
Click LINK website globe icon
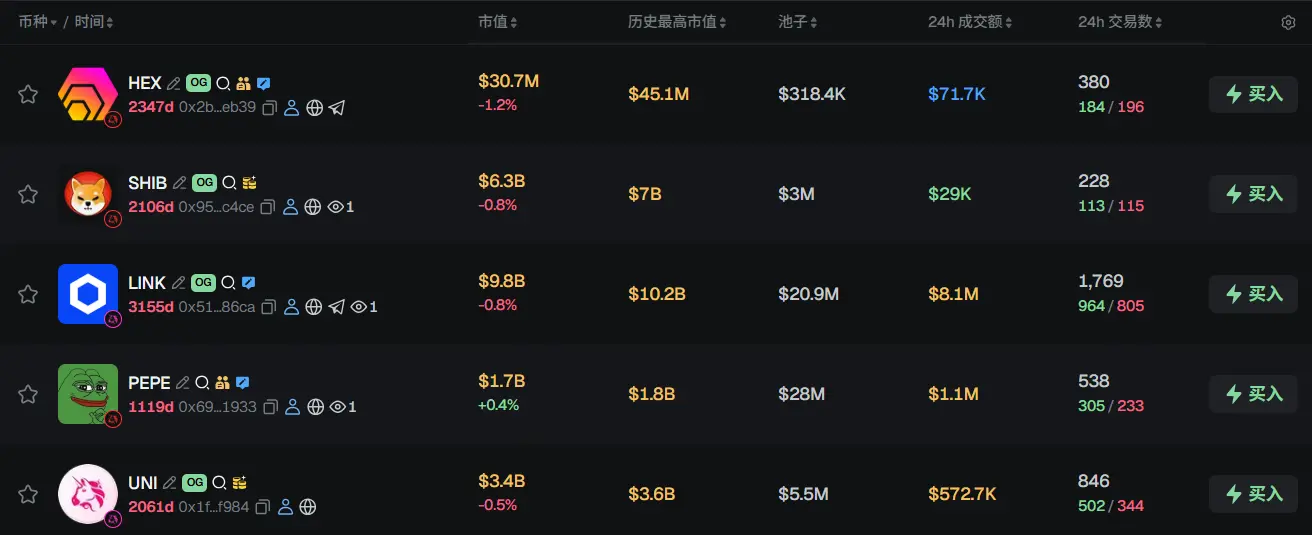(314, 307)
